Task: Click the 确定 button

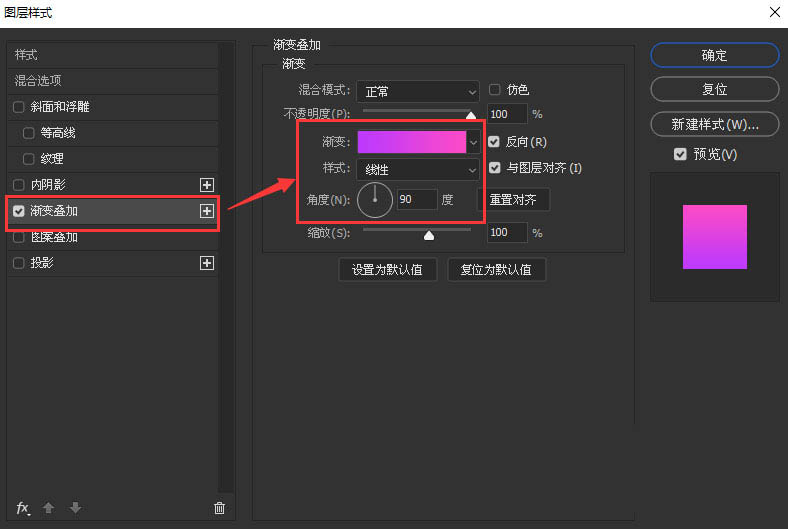Action: 715,55
